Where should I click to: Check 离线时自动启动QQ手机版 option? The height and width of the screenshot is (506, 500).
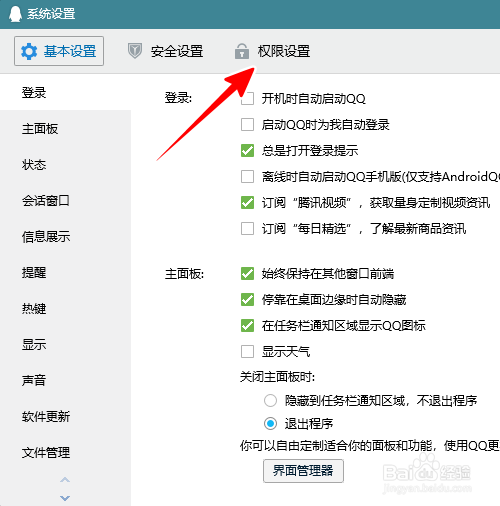tap(247, 177)
